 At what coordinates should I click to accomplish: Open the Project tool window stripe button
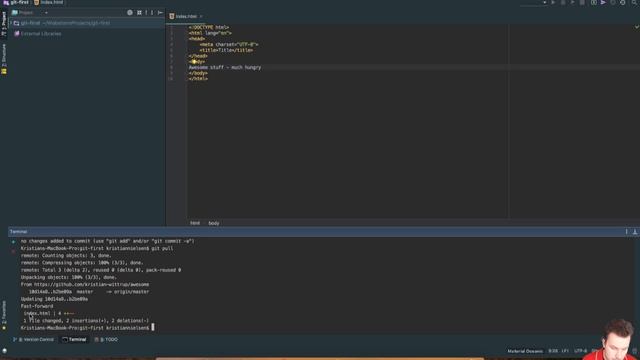[4, 23]
